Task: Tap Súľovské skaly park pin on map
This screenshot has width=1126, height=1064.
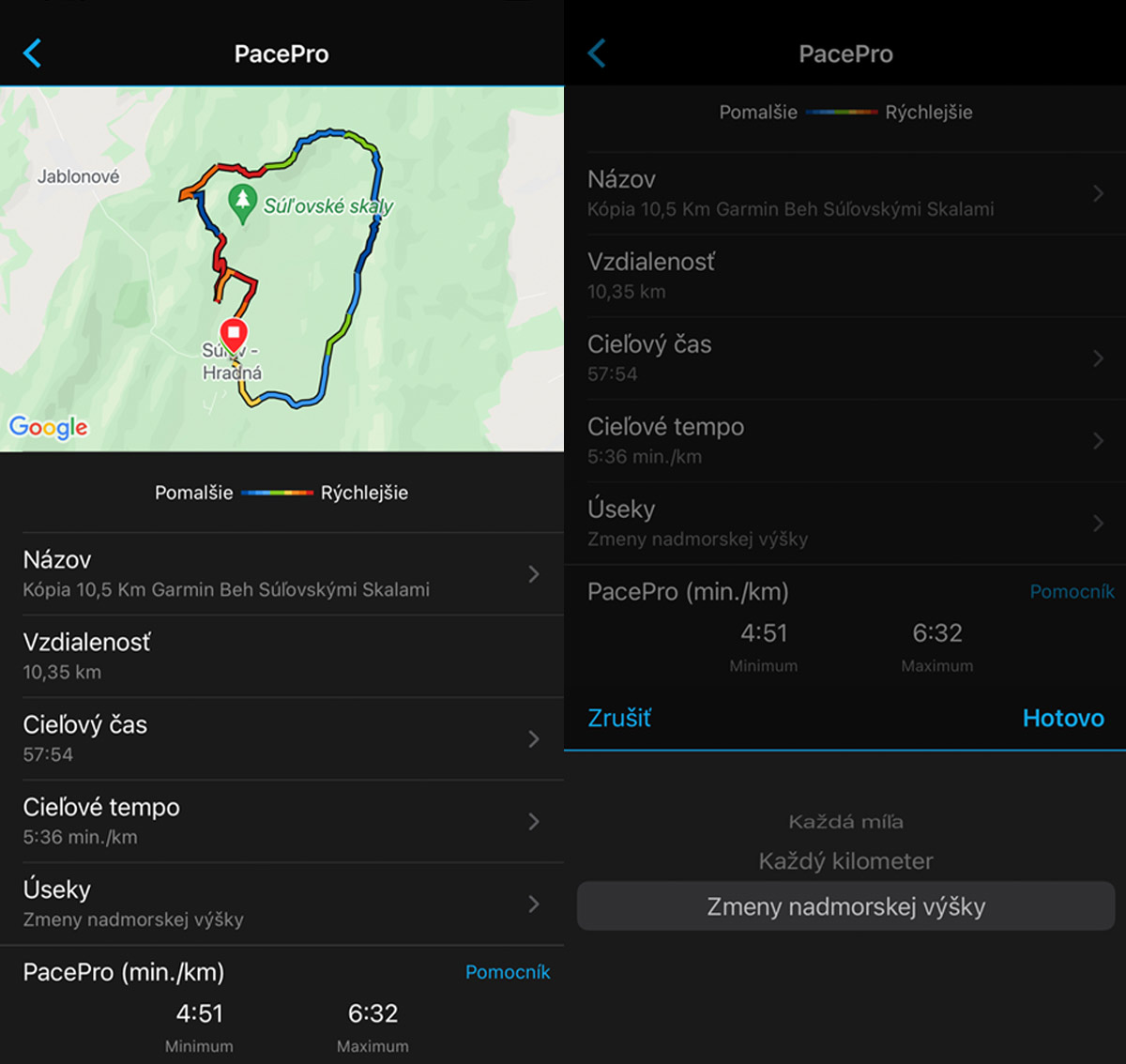Action: click(243, 204)
